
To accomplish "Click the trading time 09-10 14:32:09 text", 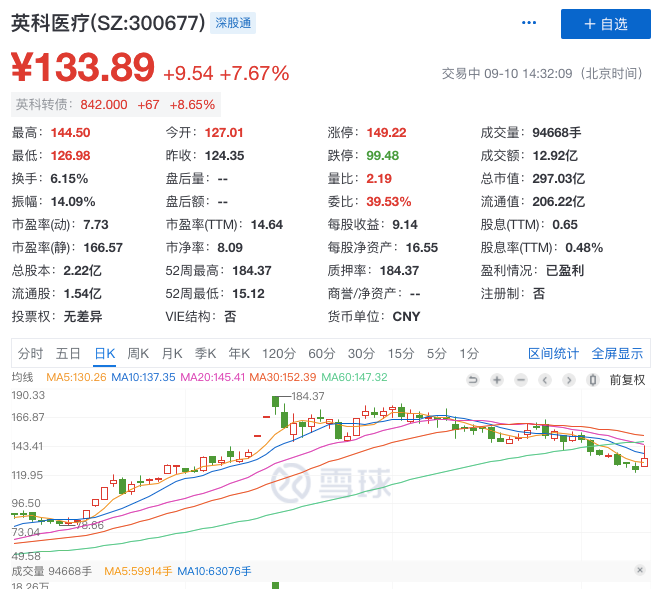I will click(x=528, y=73).
